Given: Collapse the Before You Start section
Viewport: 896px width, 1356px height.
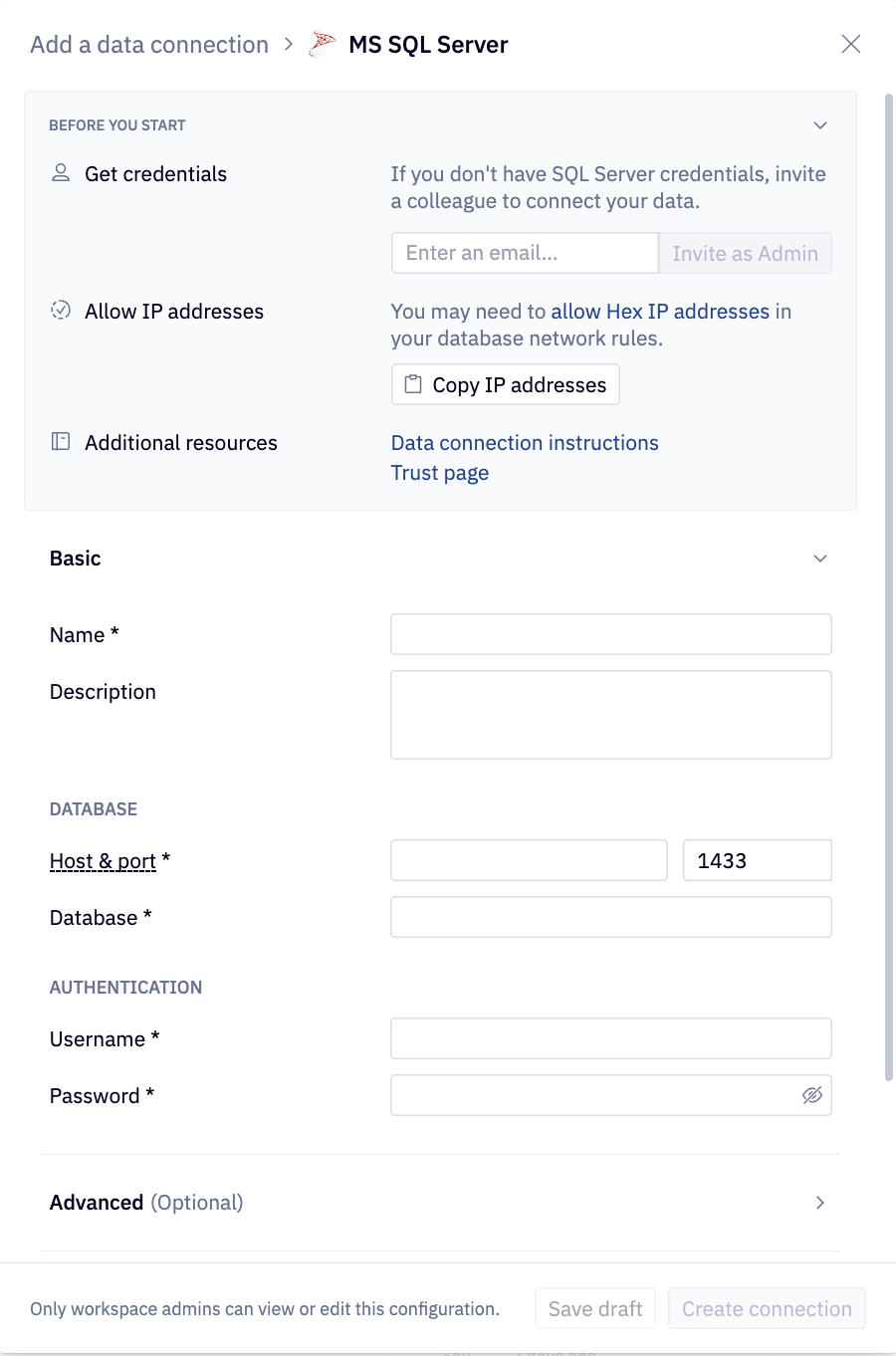Looking at the screenshot, I should pos(820,125).
